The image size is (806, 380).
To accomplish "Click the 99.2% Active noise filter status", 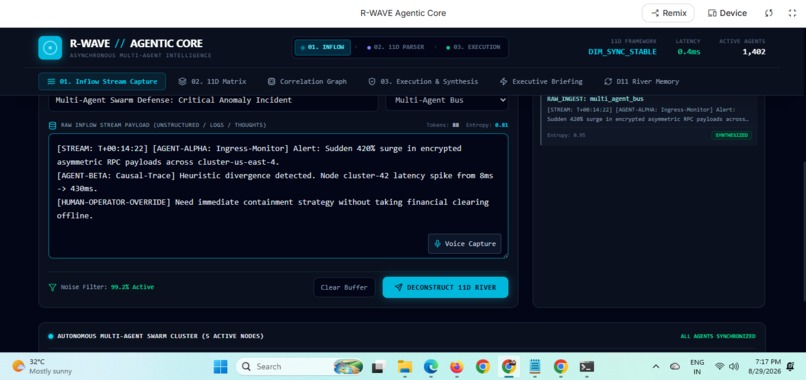I will (x=132, y=287).
